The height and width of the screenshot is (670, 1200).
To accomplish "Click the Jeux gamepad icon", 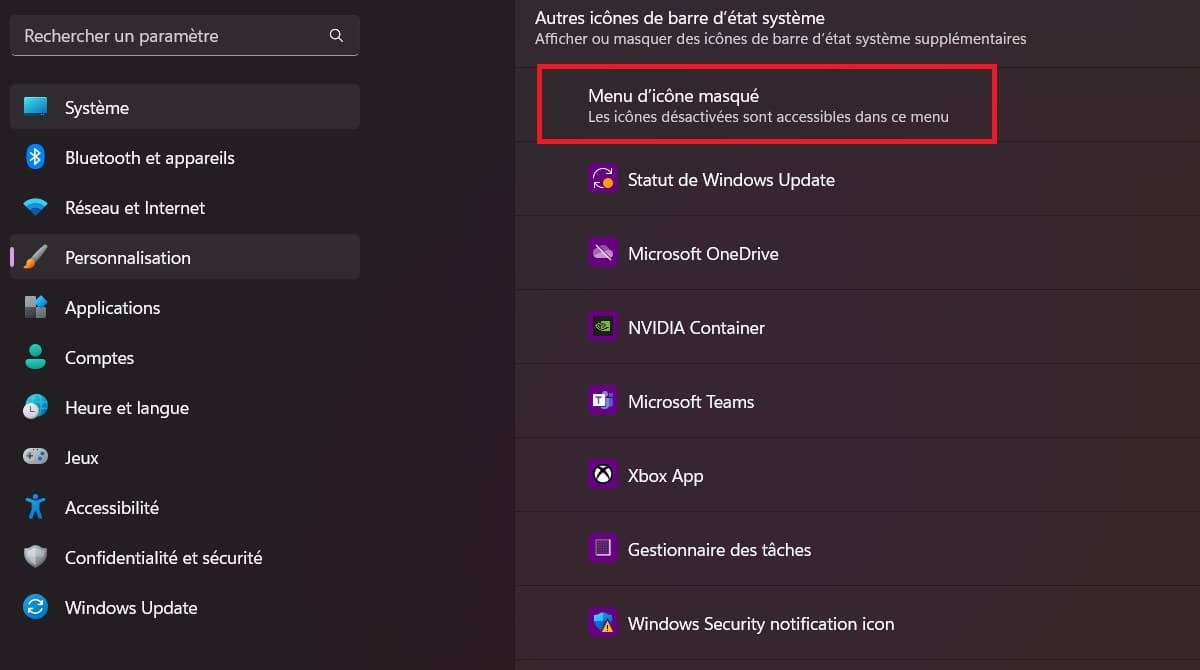I will pyautogui.click(x=36, y=457).
